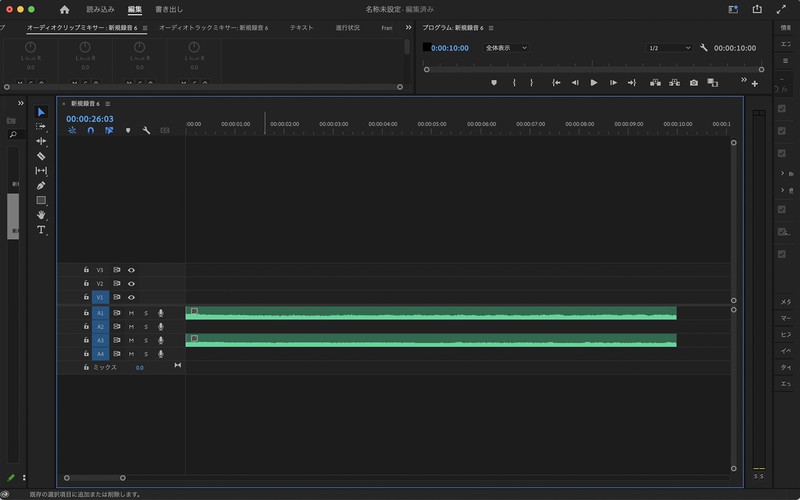800x500 pixels.
Task: Step forward one frame
Action: tap(613, 83)
